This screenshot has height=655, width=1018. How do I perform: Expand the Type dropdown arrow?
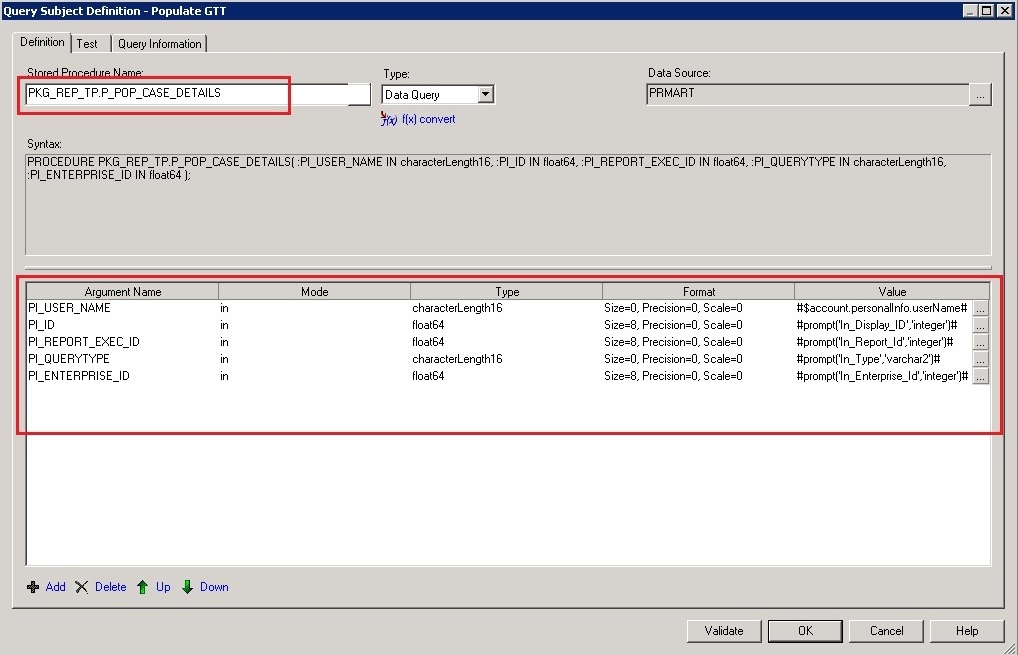pyautogui.click(x=485, y=94)
